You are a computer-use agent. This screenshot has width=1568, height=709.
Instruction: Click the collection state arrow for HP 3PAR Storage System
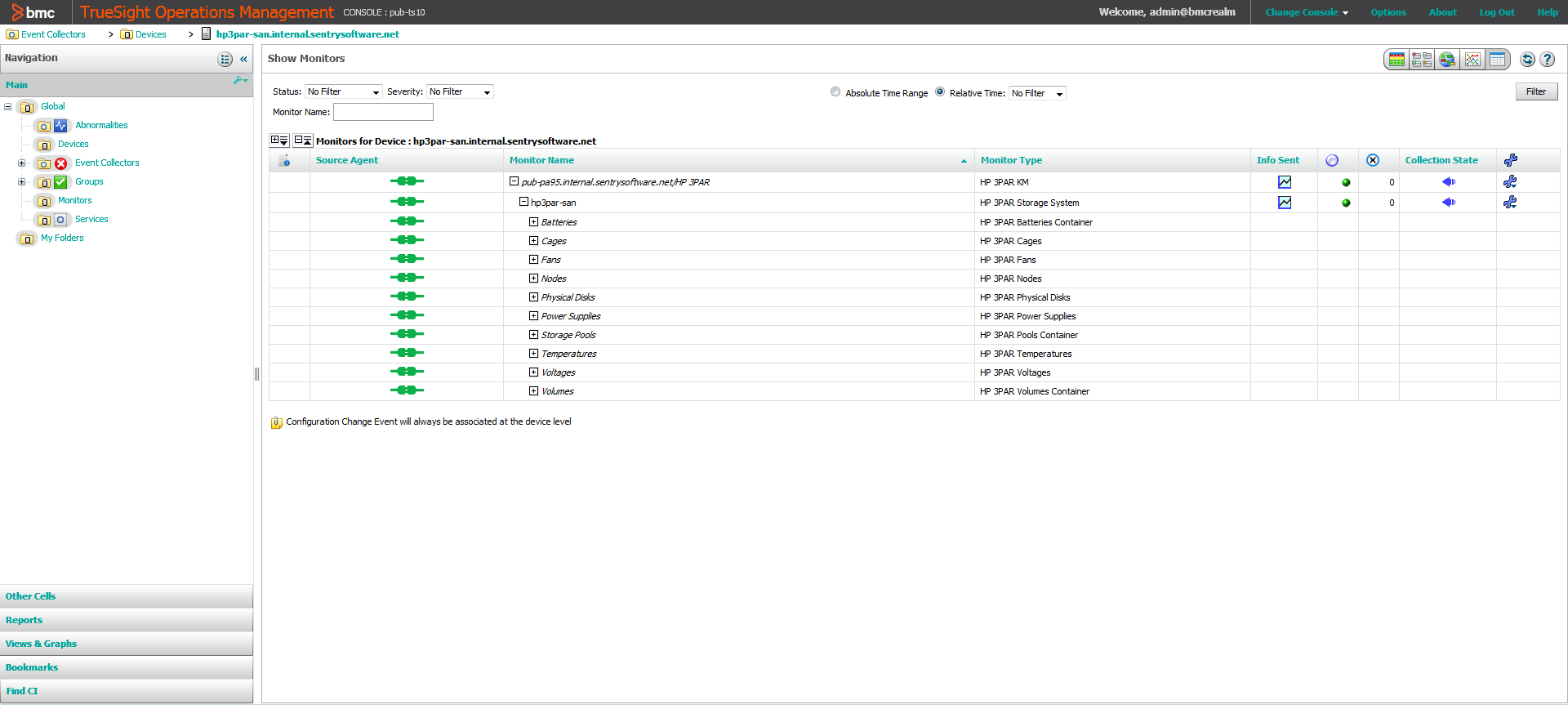click(x=1449, y=202)
